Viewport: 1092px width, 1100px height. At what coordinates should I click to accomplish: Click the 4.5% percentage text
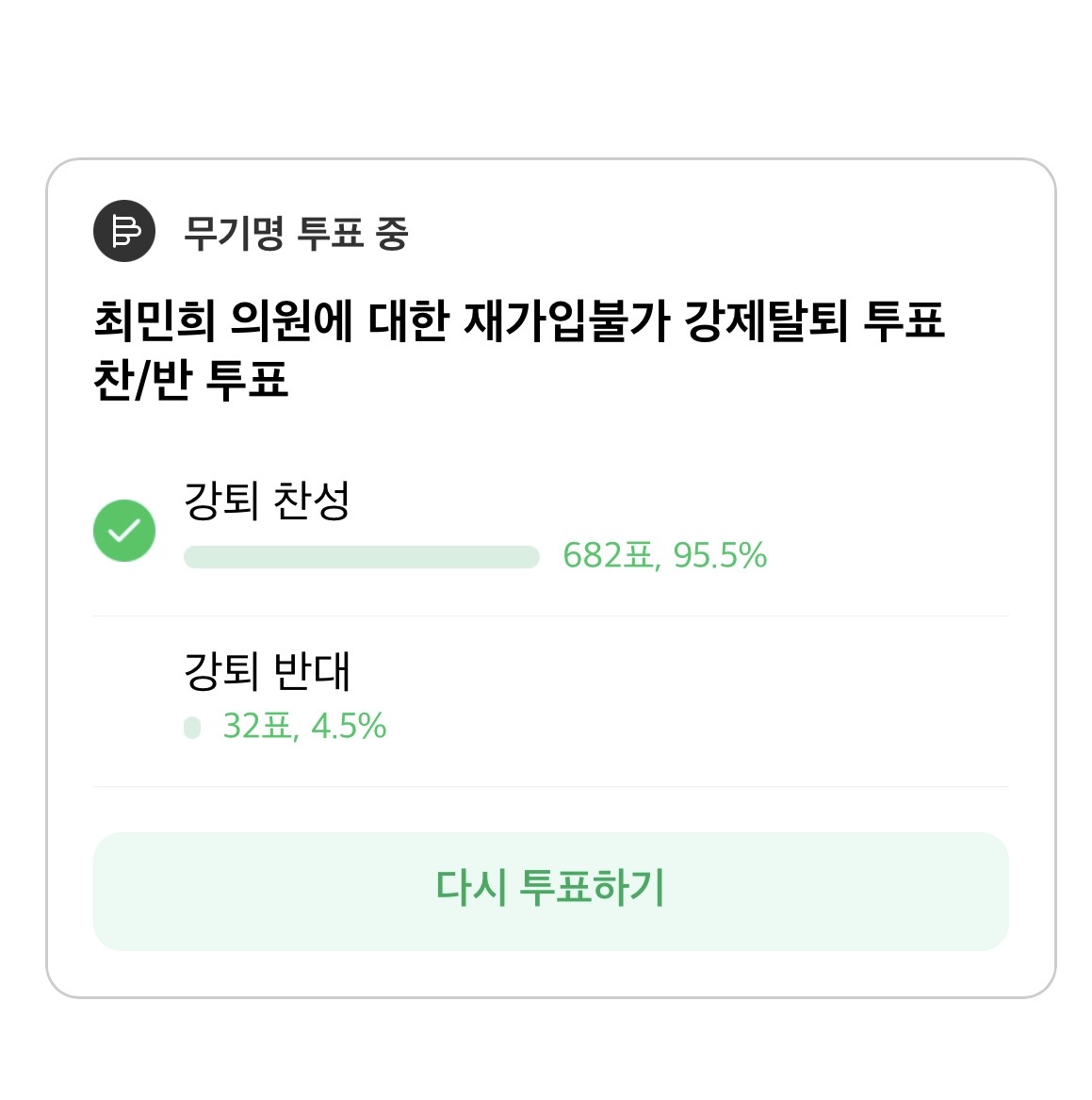349,727
